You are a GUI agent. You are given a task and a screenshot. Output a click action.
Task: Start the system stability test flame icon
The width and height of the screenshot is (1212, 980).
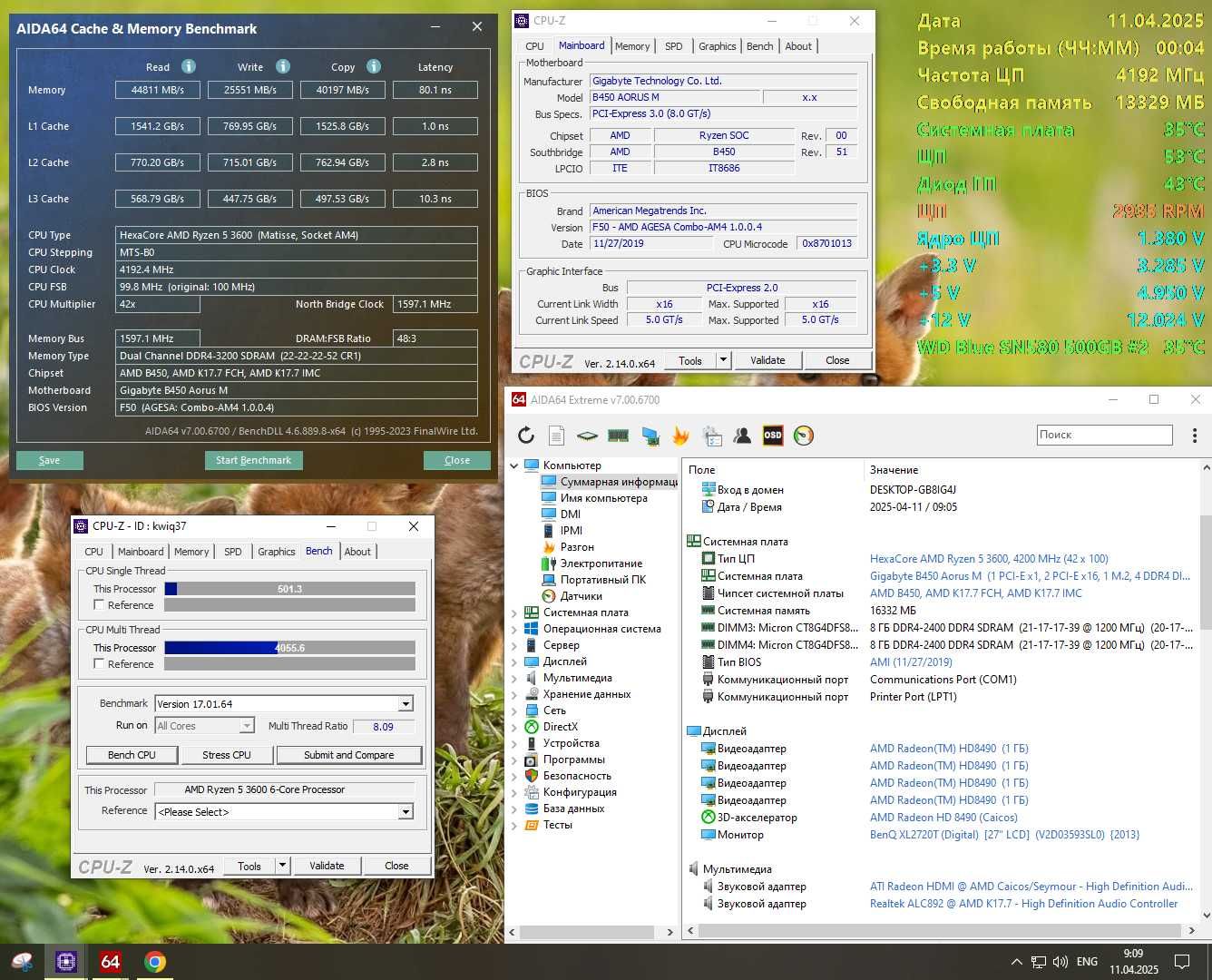680,436
